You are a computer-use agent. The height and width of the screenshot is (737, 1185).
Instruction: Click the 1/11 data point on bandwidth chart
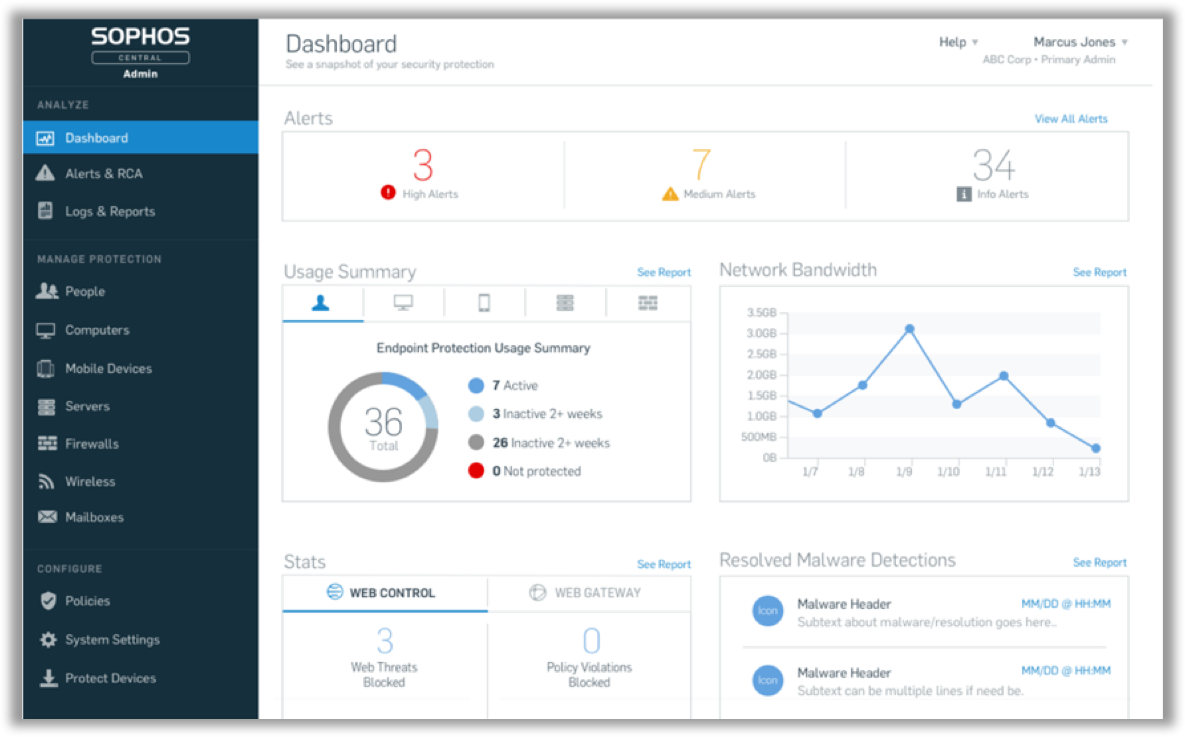pyautogui.click(x=1004, y=376)
